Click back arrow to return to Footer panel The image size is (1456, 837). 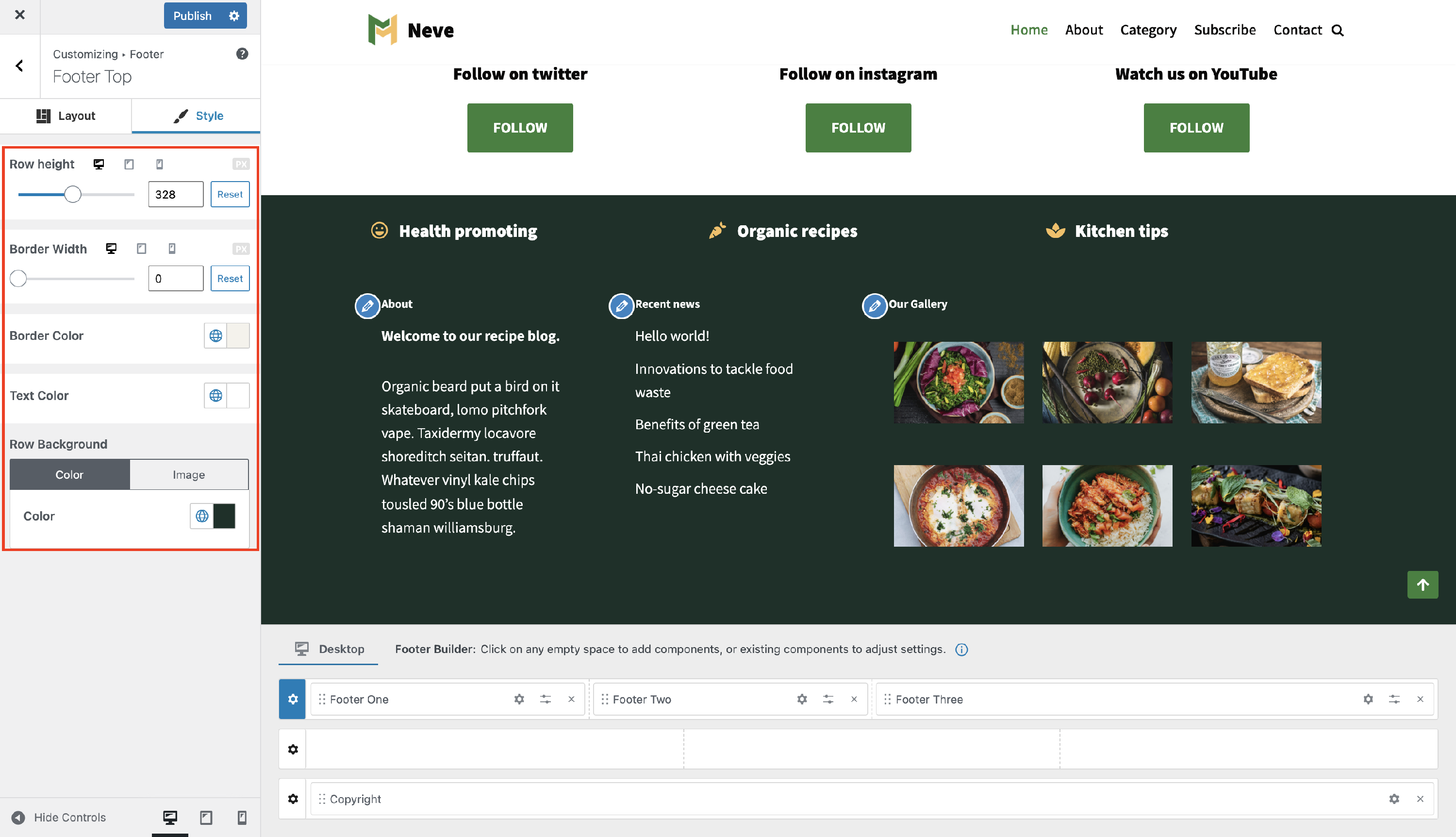pyautogui.click(x=19, y=66)
